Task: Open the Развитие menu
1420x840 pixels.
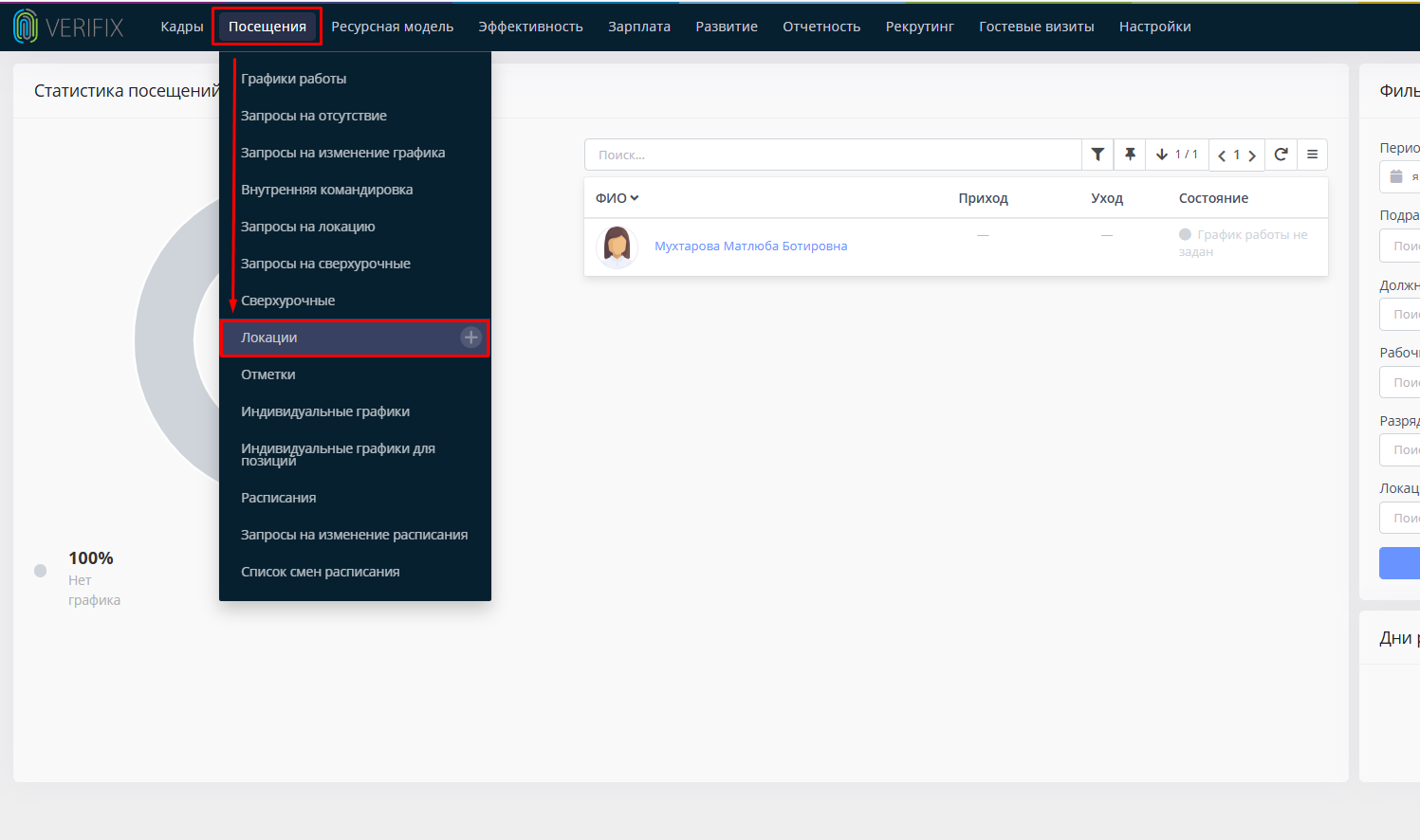Action: coord(727,27)
